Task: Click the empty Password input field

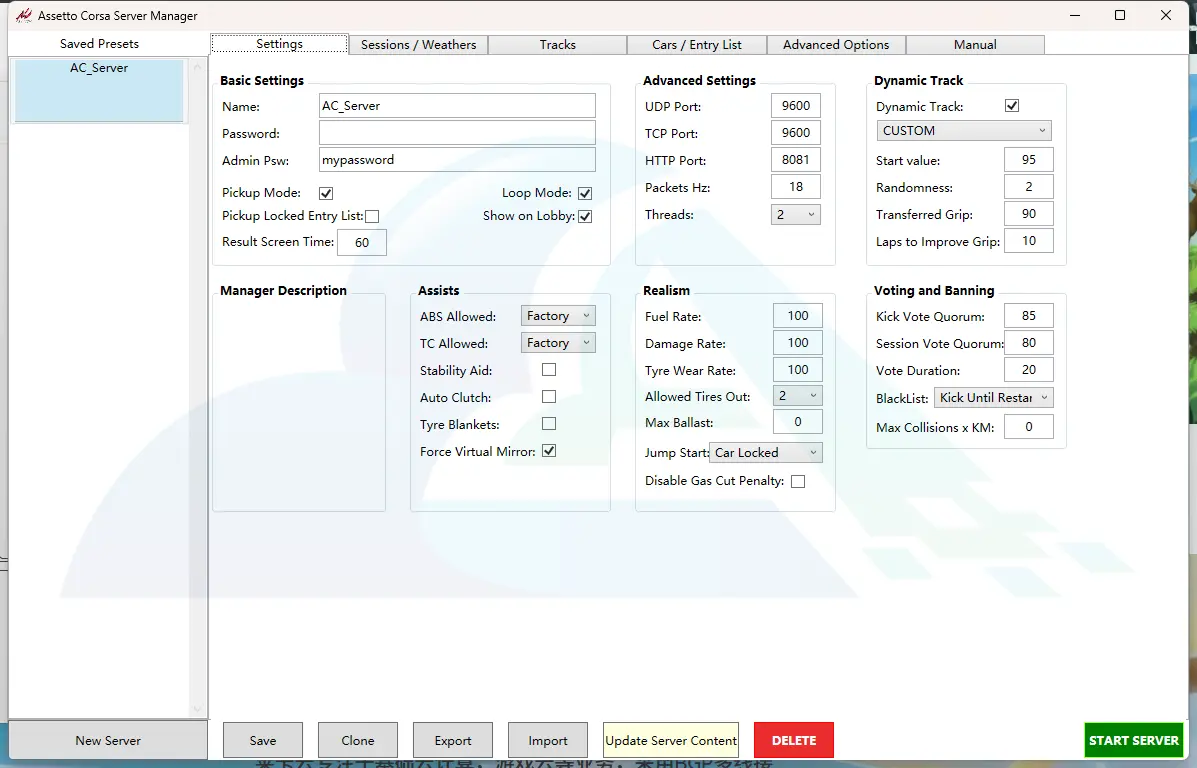Action: [457, 133]
